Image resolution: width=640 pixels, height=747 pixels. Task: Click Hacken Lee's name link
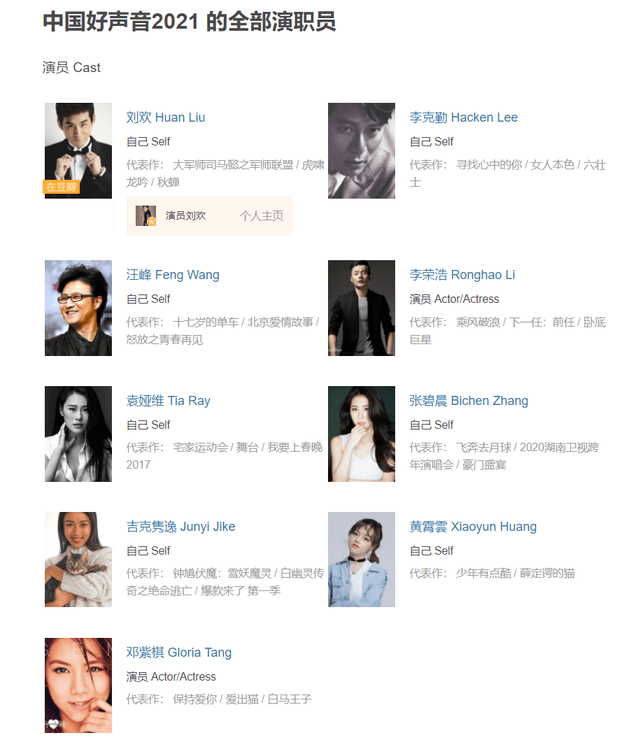463,118
